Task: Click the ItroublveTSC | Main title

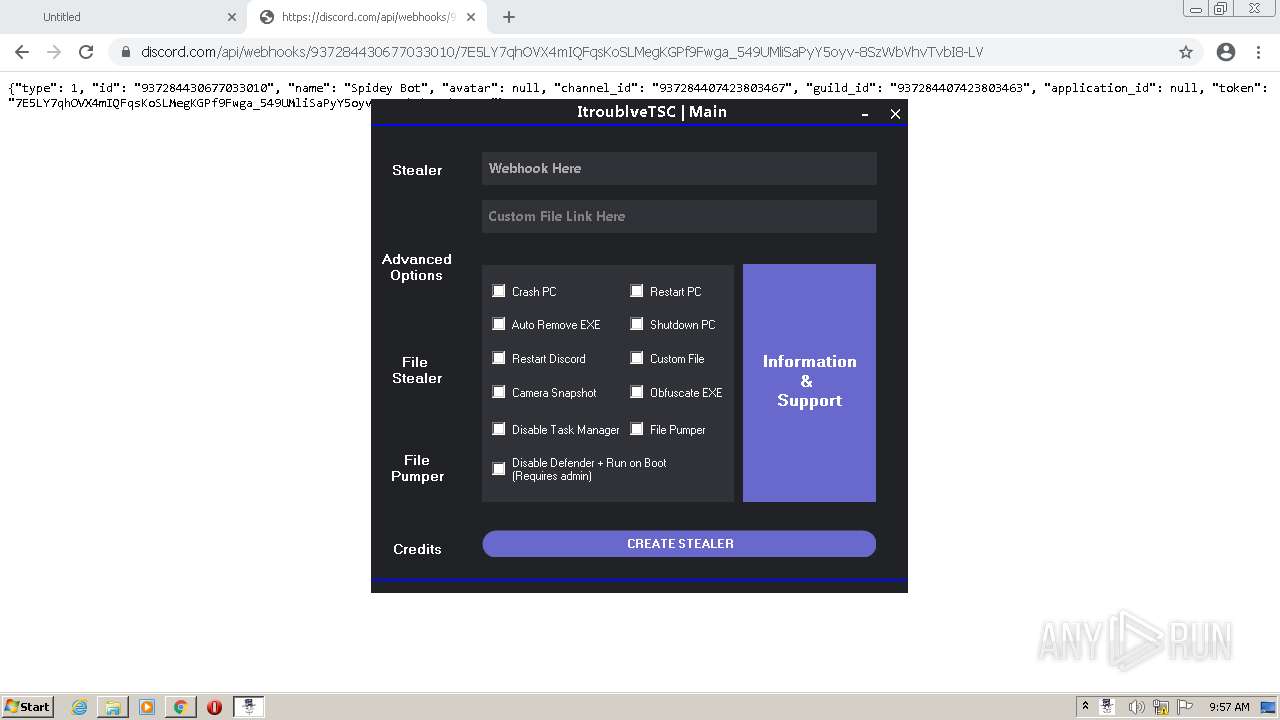Action: click(652, 112)
